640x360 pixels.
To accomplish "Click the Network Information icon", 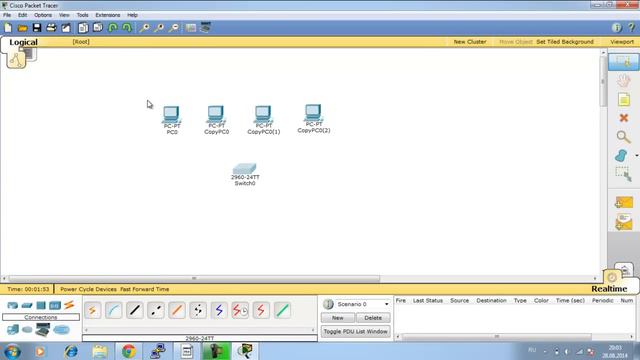I will click(x=616, y=28).
